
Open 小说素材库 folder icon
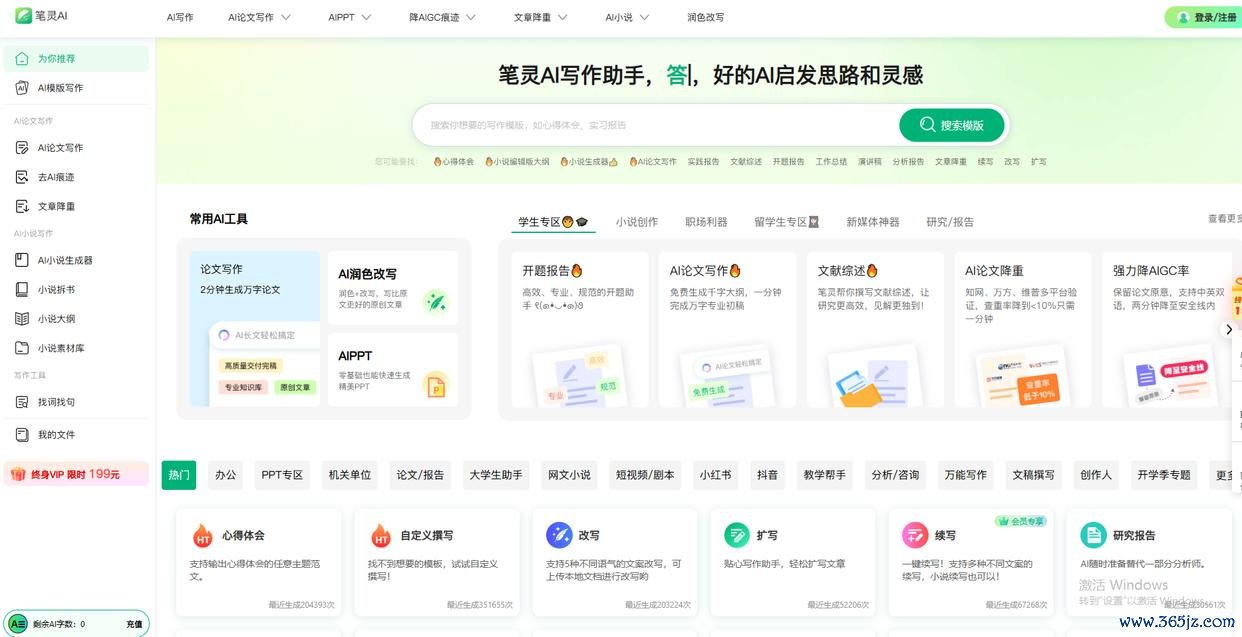22,348
